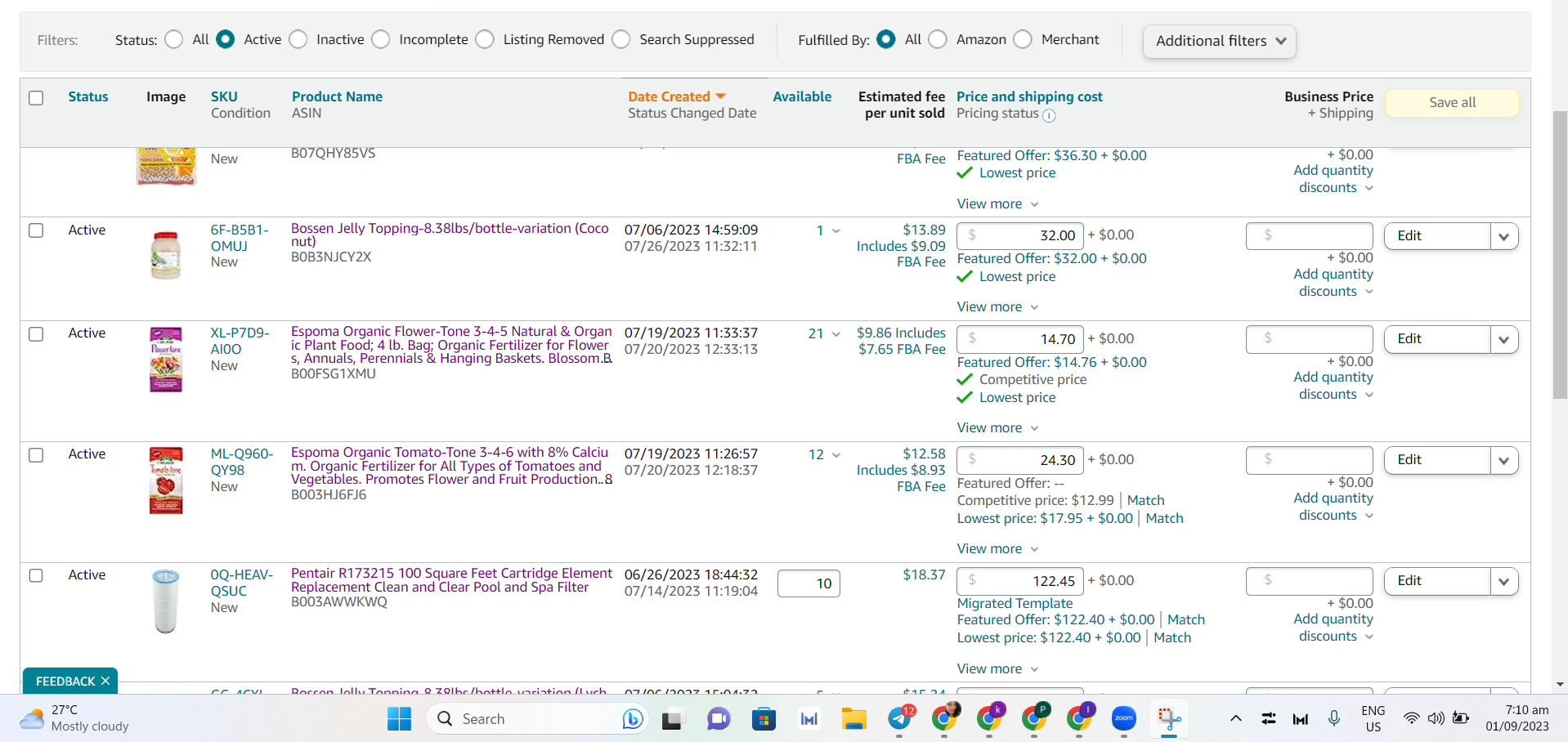Image resolution: width=1568 pixels, height=742 pixels.
Task: Select the Search Suppressed status filter
Action: [621, 39]
